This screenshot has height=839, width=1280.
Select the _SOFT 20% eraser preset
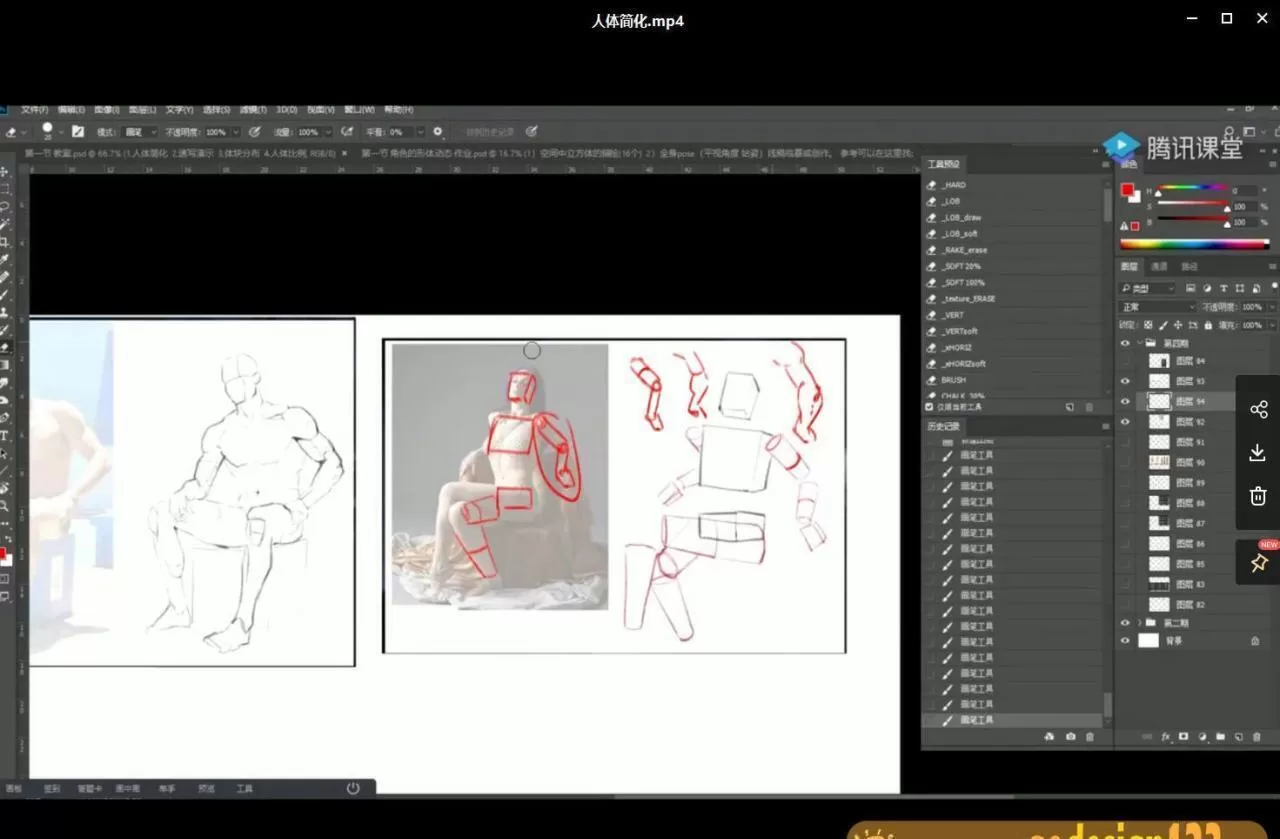960,266
